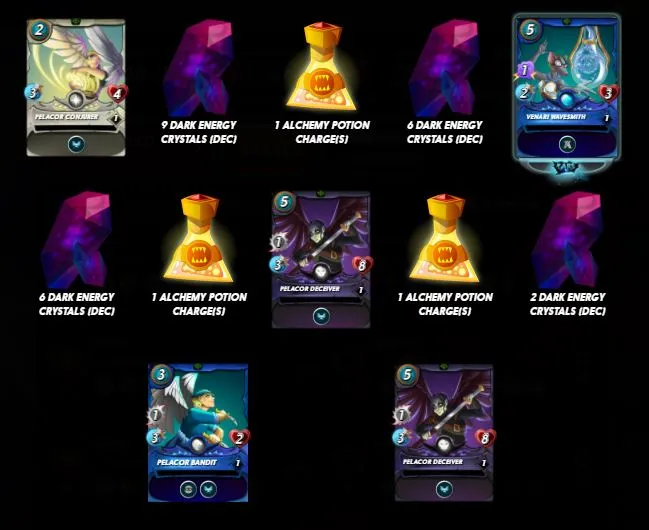Screen dimensions: 649x530
Task: Click the magic attack icon on Venari Wavesmith
Action: [x=524, y=70]
